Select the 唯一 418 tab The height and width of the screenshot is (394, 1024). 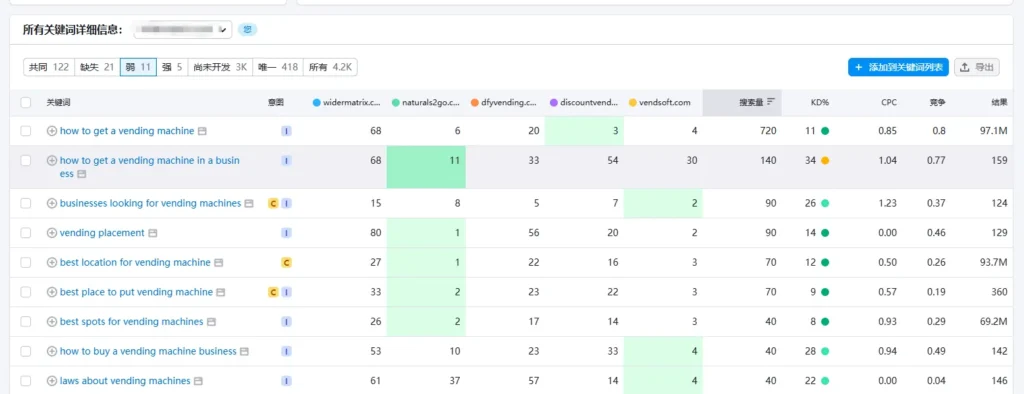(x=278, y=67)
